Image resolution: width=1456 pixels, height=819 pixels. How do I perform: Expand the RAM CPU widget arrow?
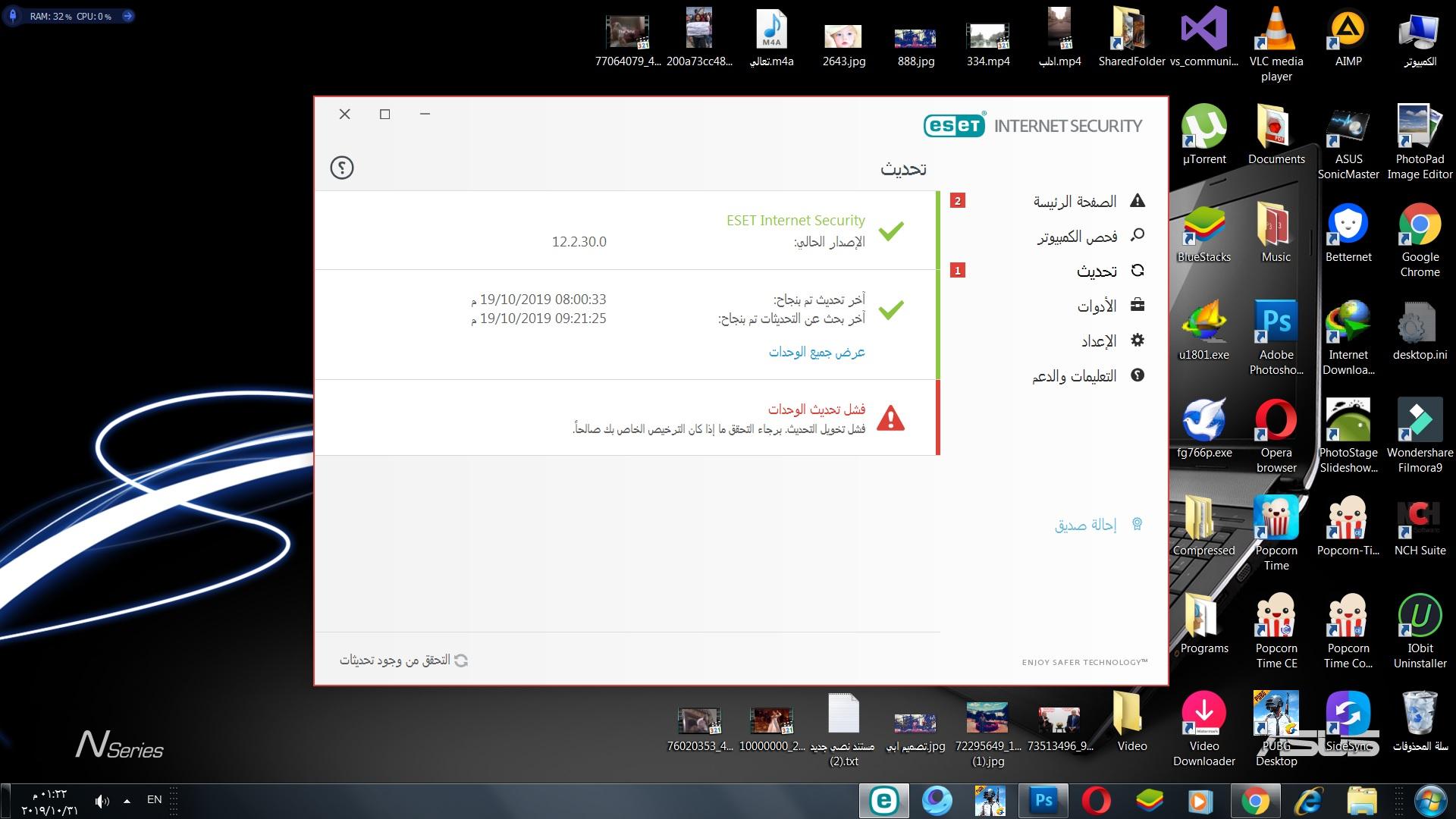[127, 16]
